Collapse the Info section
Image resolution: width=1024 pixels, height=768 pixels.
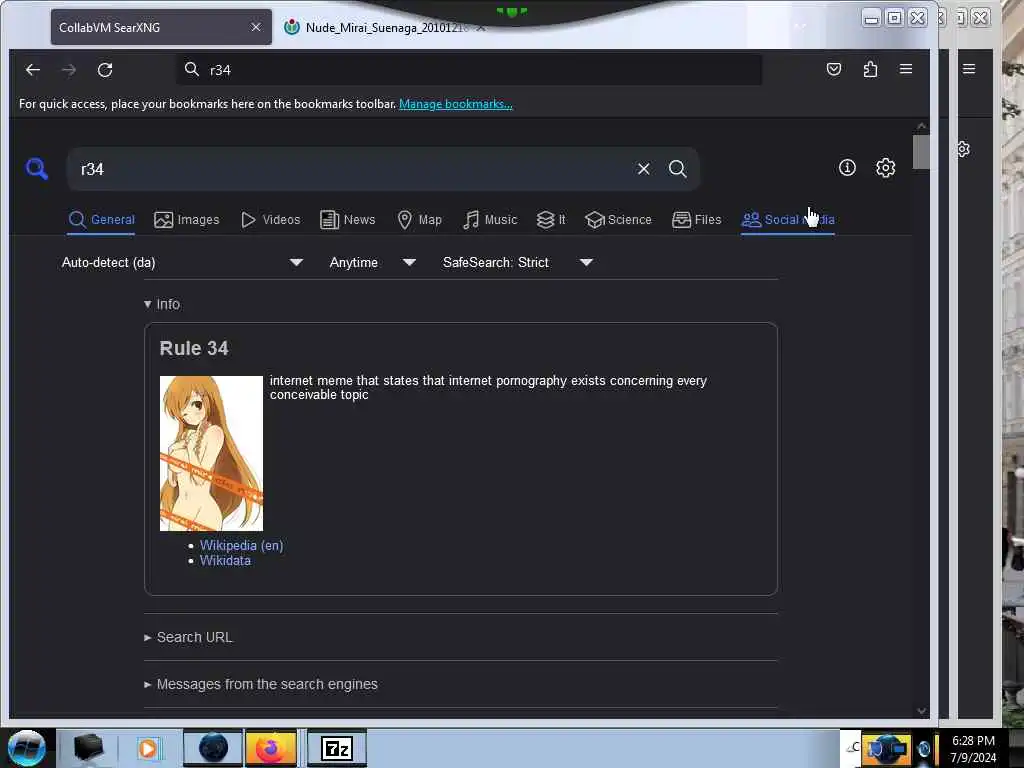[x=162, y=304]
